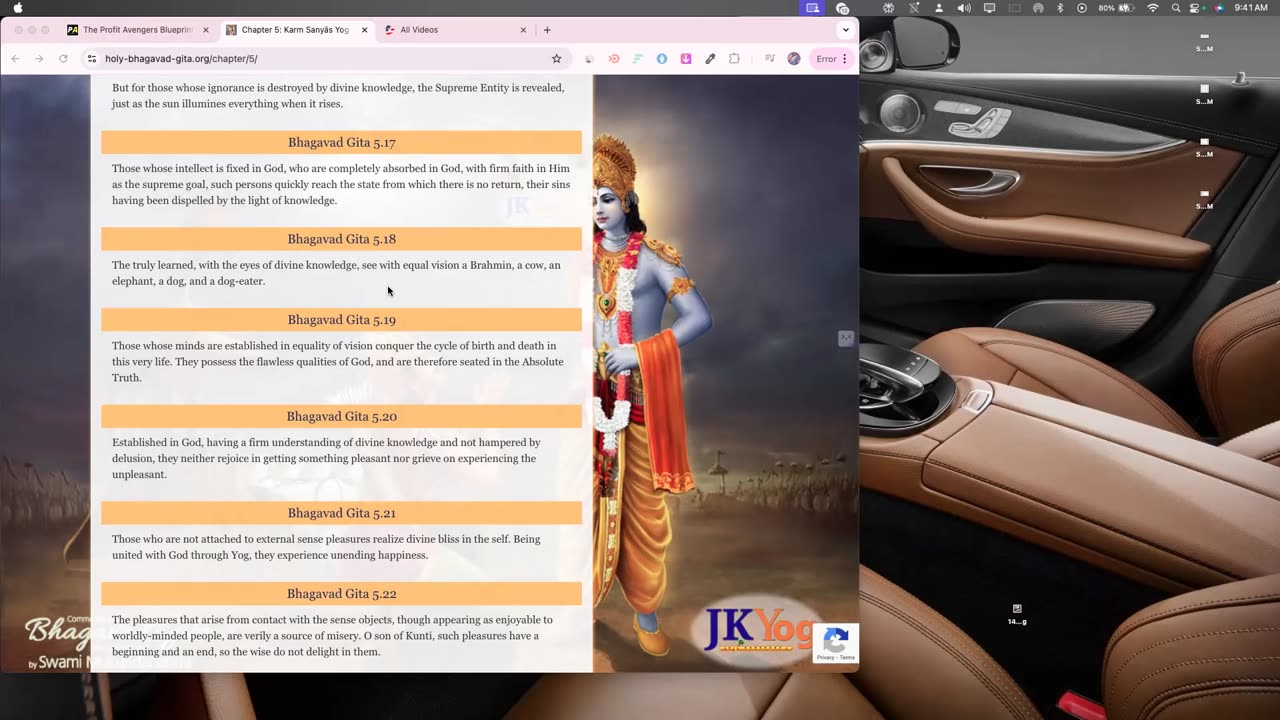Open the volume control in menu bar

[x=964, y=8]
